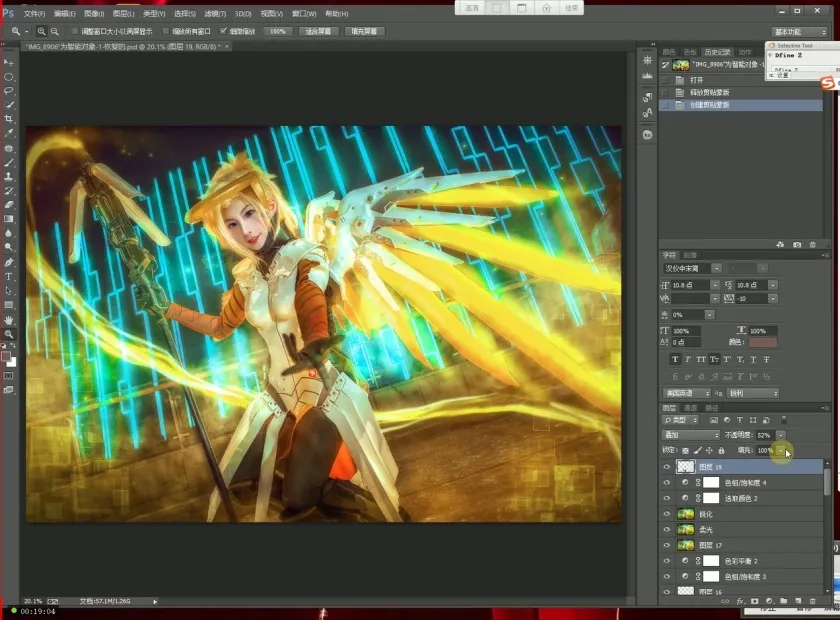Select the Crop tool in the toolbox
The image size is (840, 620).
[x=9, y=119]
